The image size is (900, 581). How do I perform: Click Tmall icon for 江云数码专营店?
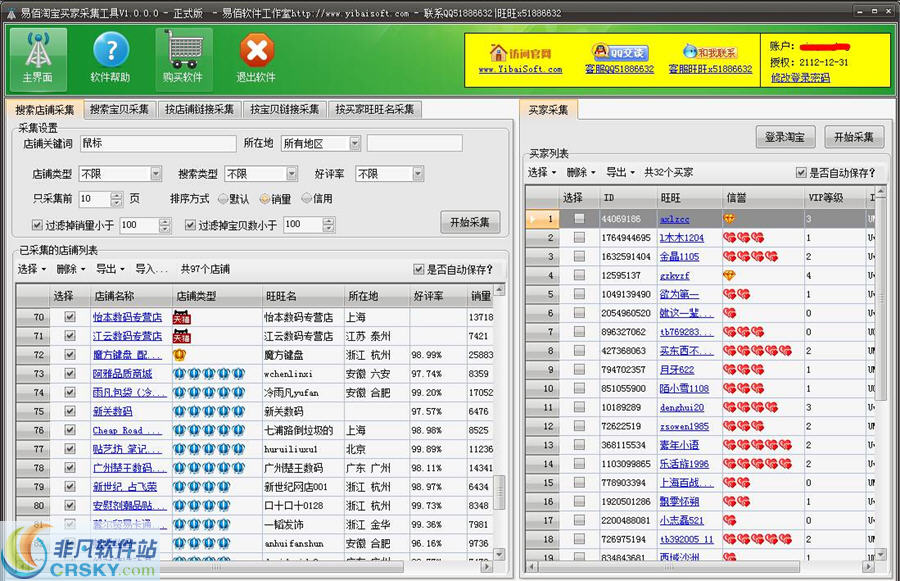tap(182, 336)
